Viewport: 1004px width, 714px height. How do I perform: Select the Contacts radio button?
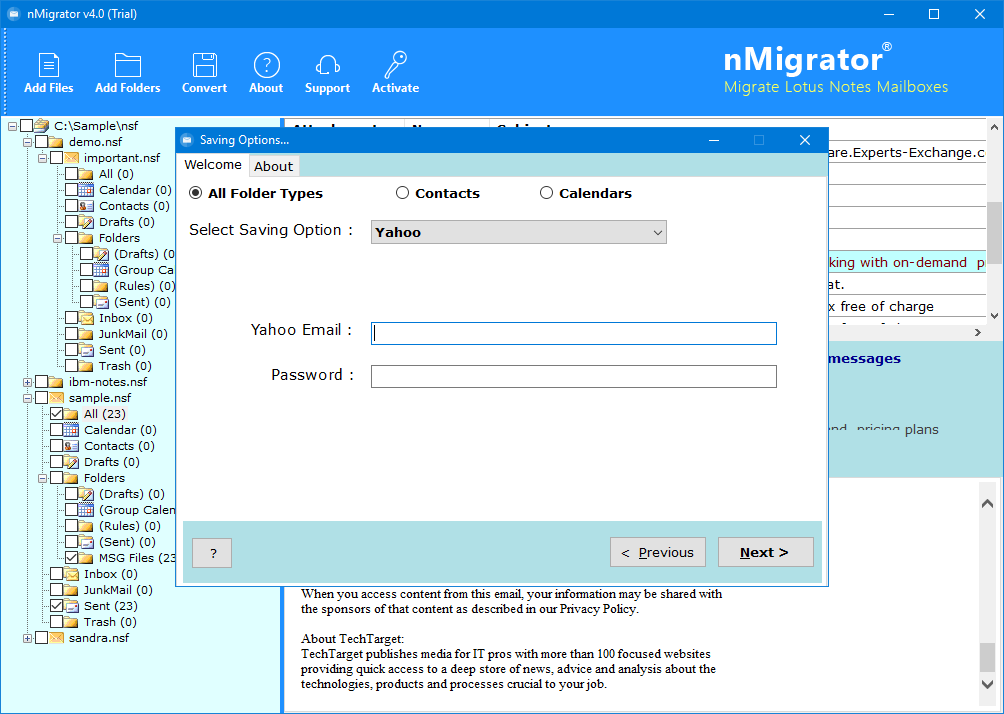tap(402, 193)
